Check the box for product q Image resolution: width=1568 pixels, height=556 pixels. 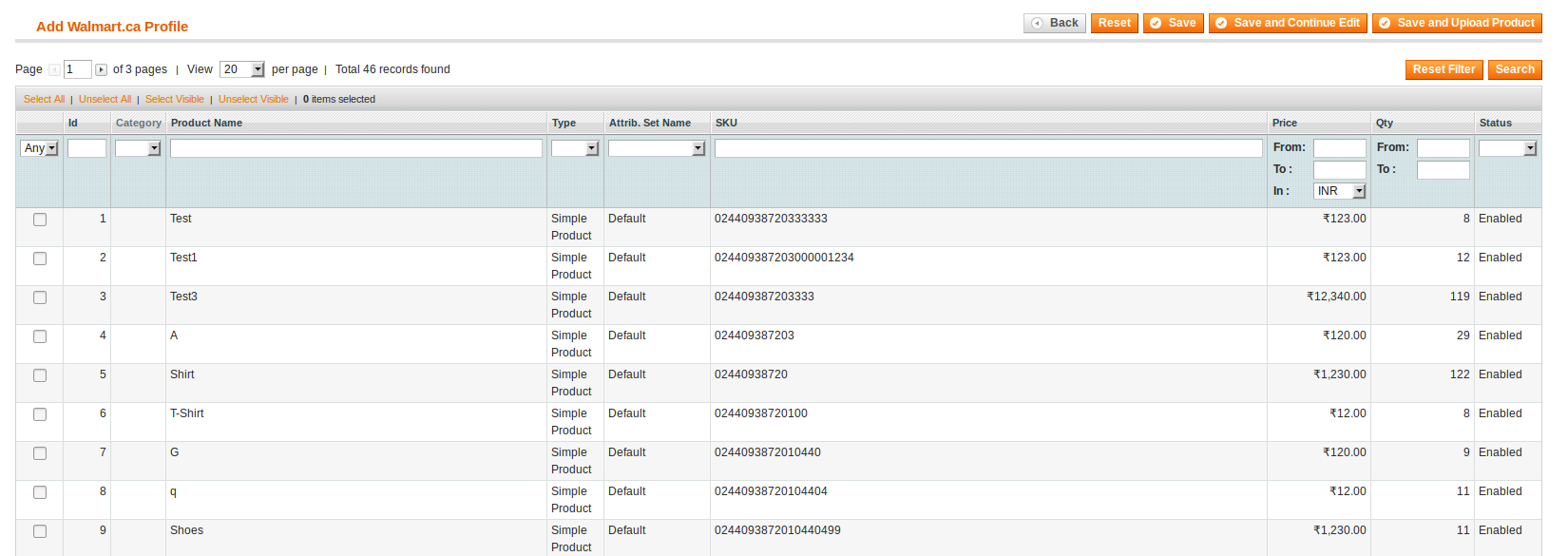pyautogui.click(x=40, y=492)
